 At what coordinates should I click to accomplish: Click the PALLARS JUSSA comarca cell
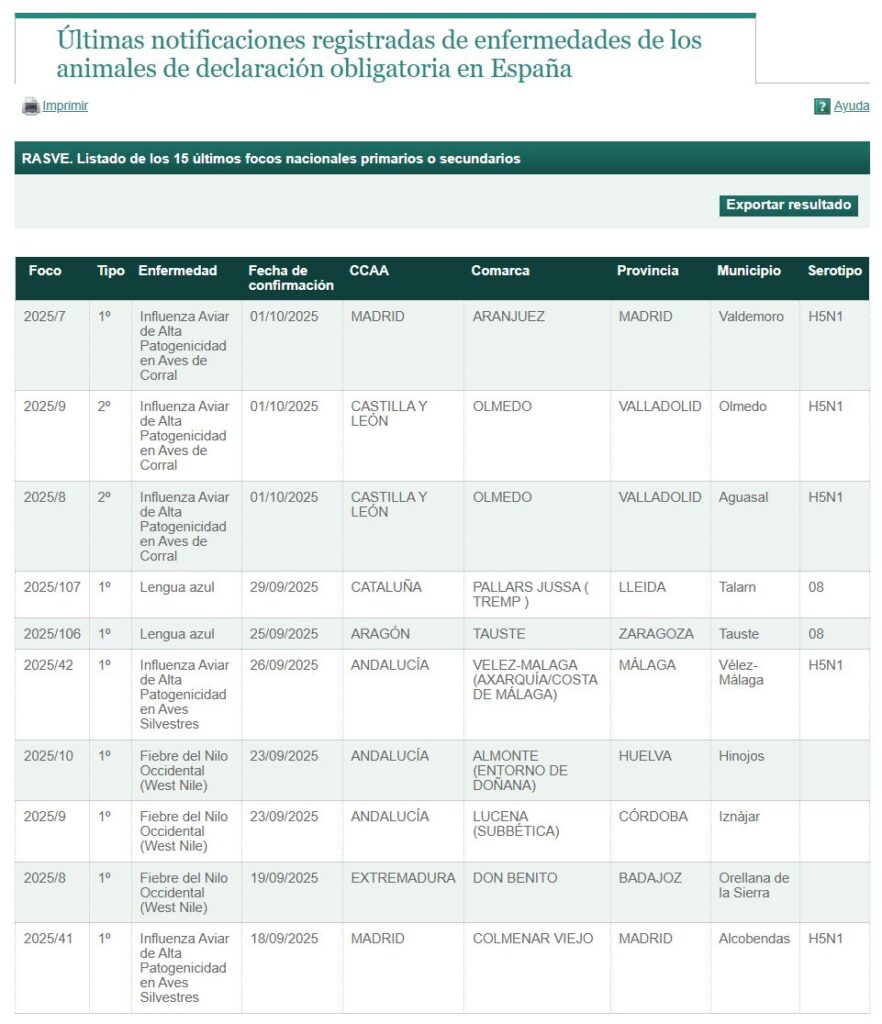pos(530,594)
